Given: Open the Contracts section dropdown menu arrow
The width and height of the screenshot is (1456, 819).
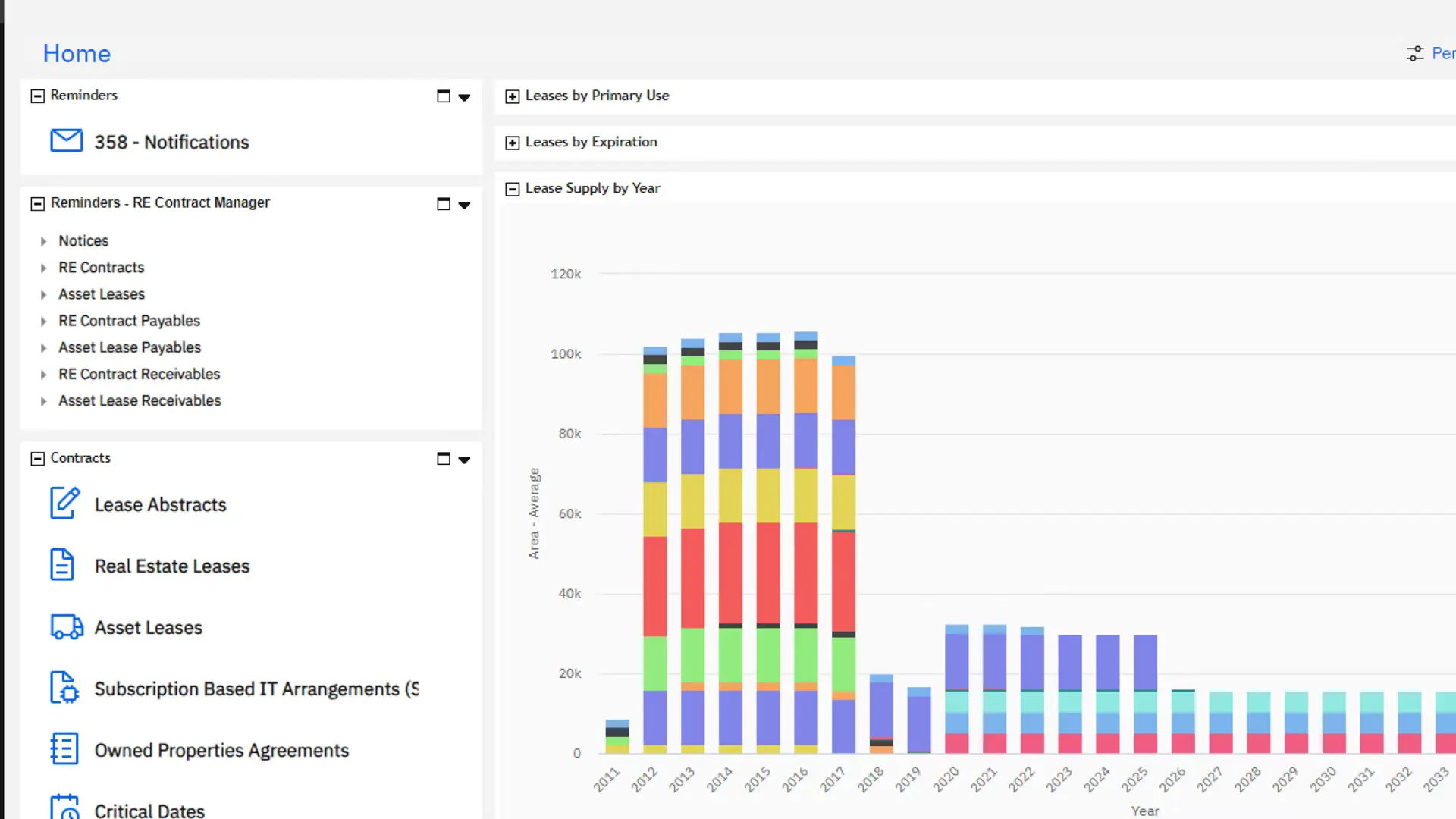Looking at the screenshot, I should 464,460.
